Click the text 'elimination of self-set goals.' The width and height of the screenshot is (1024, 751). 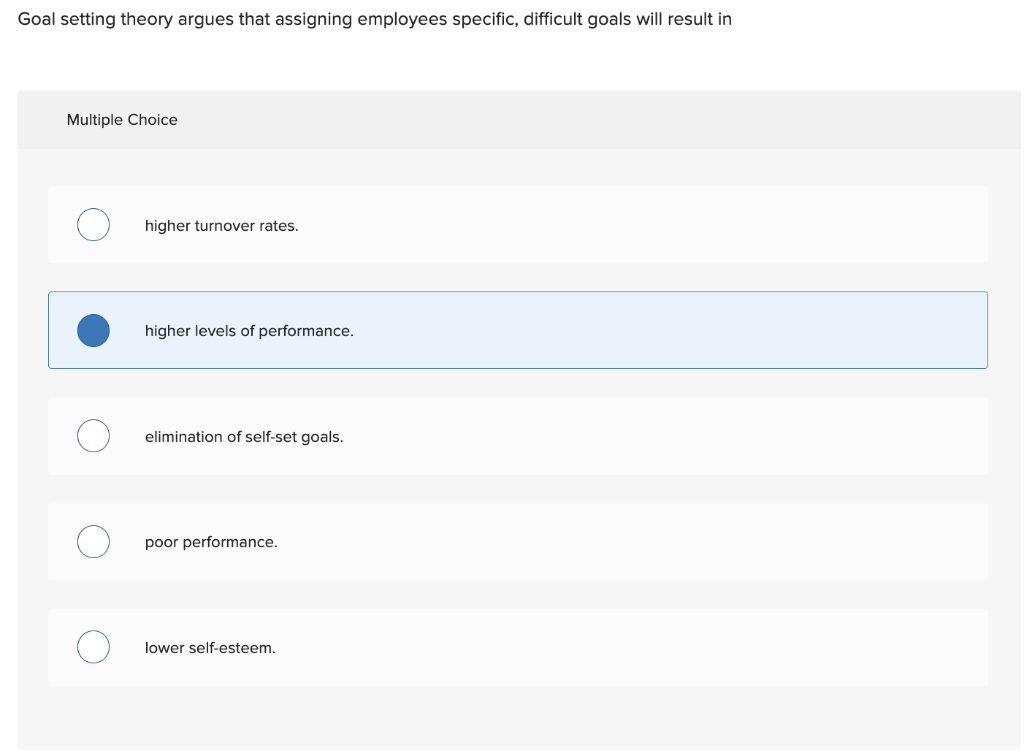244,436
